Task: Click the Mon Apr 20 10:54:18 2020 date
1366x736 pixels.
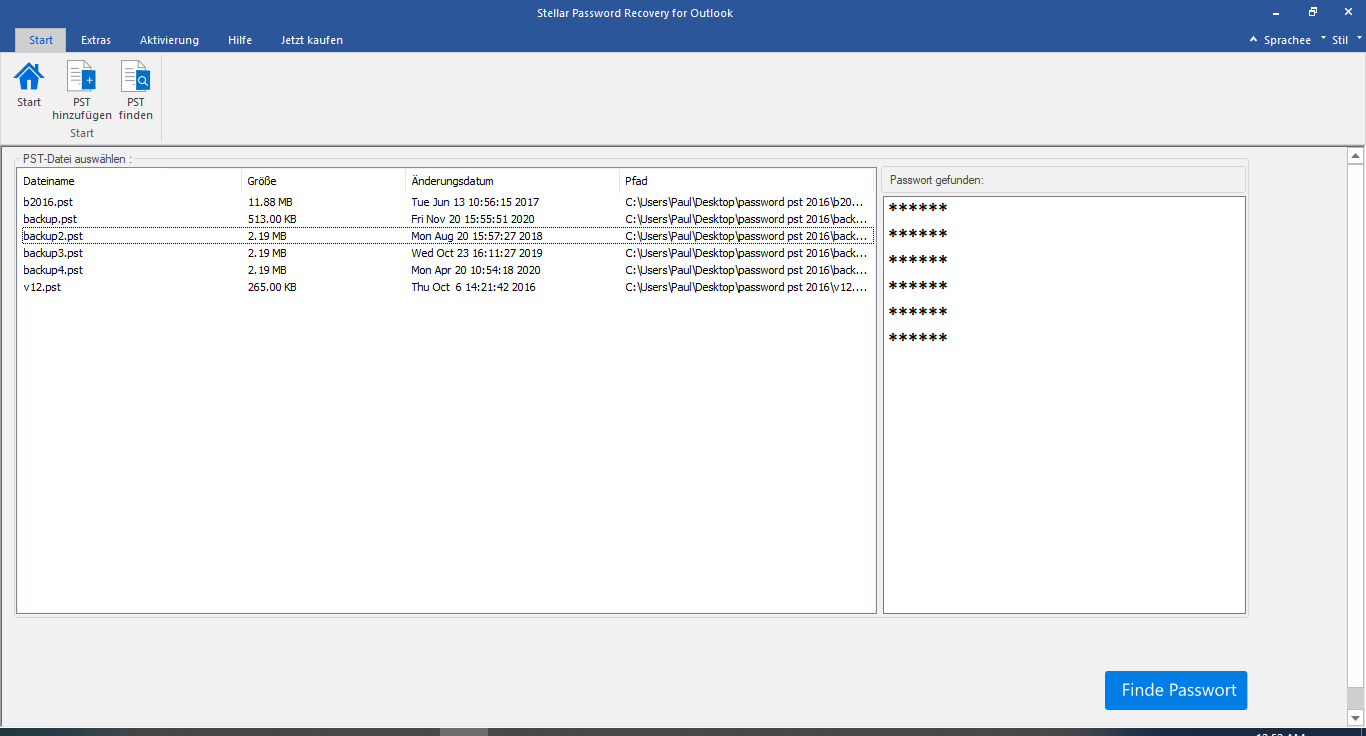Action: [x=476, y=270]
